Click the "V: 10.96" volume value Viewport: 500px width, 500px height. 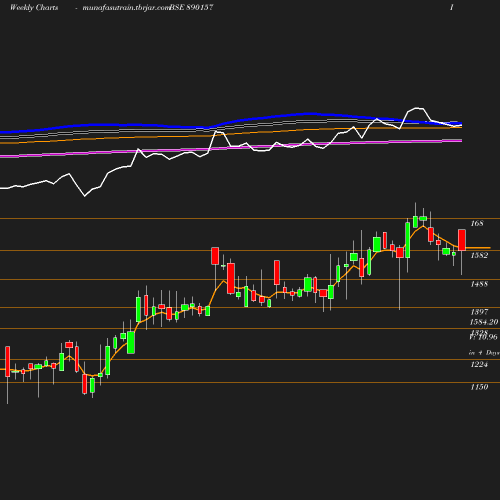(x=484, y=337)
